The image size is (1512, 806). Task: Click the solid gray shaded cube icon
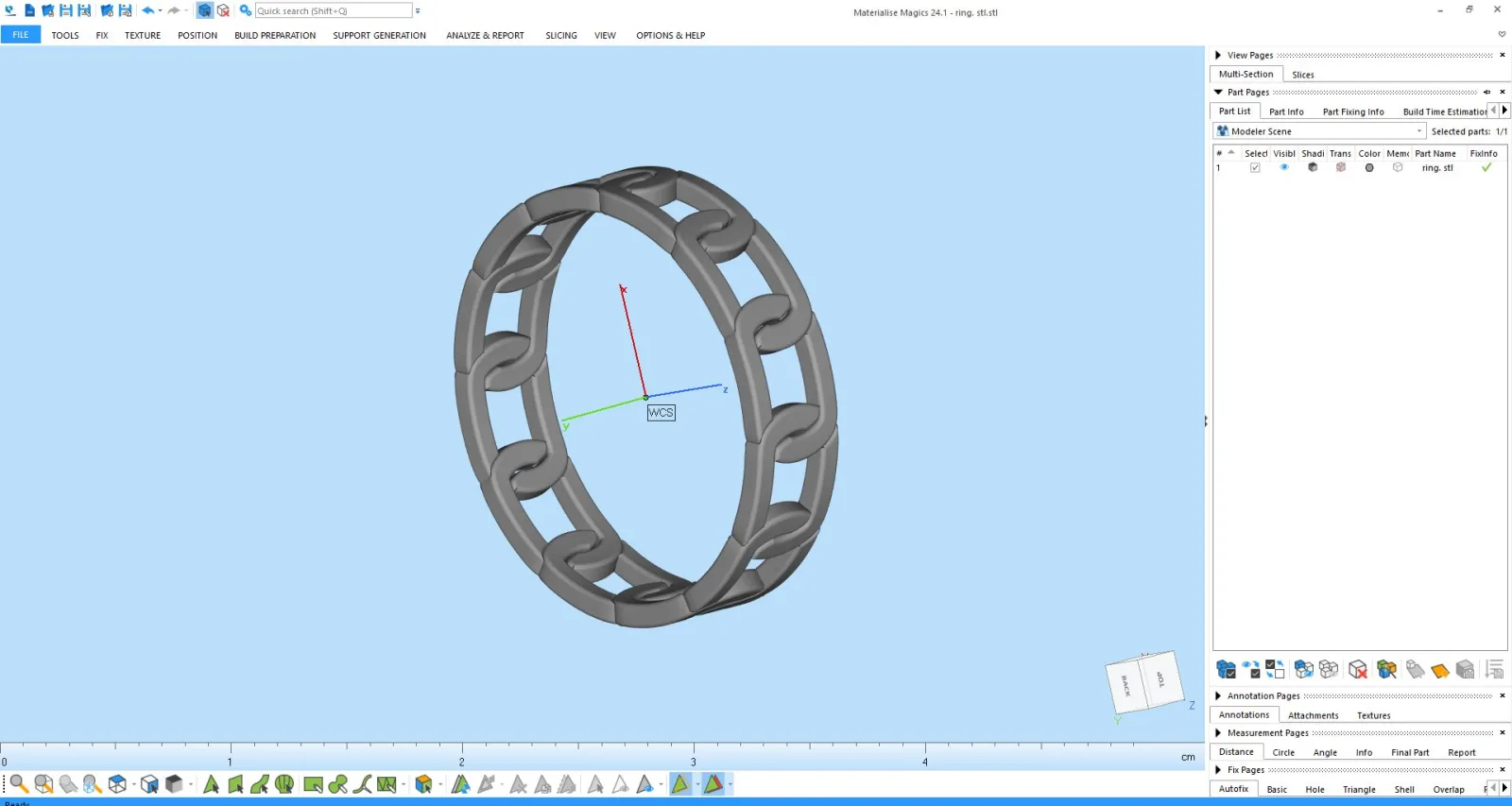pyautogui.click(x=174, y=784)
